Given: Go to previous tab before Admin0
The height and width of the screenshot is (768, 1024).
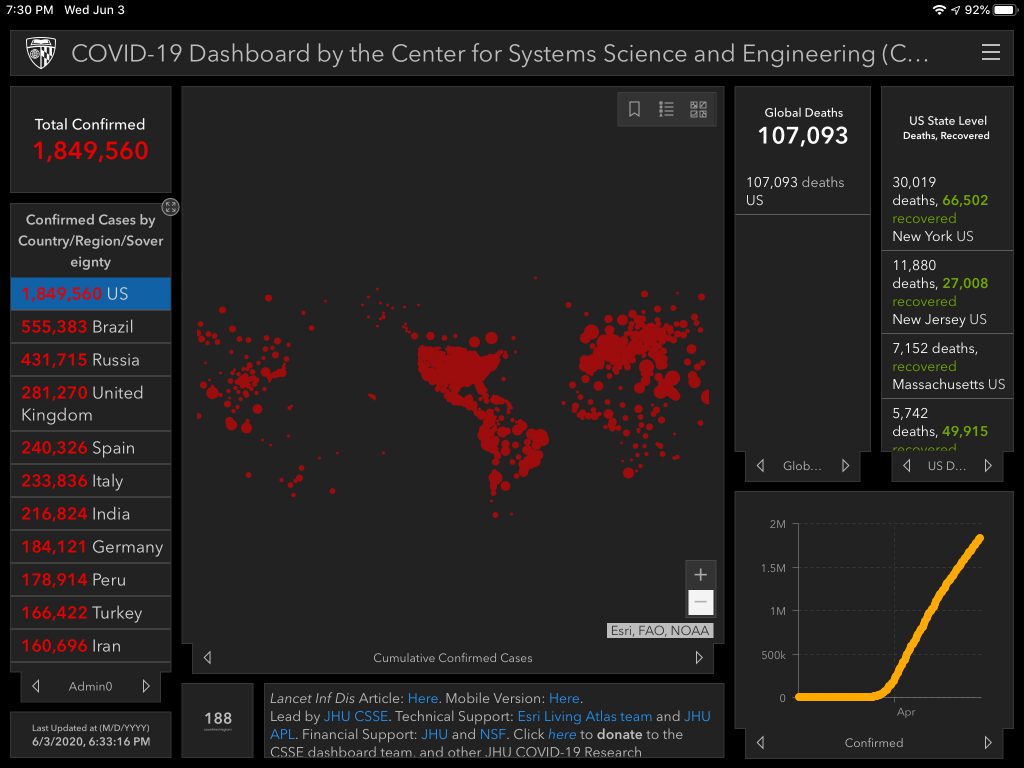Looking at the screenshot, I should tap(36, 686).
